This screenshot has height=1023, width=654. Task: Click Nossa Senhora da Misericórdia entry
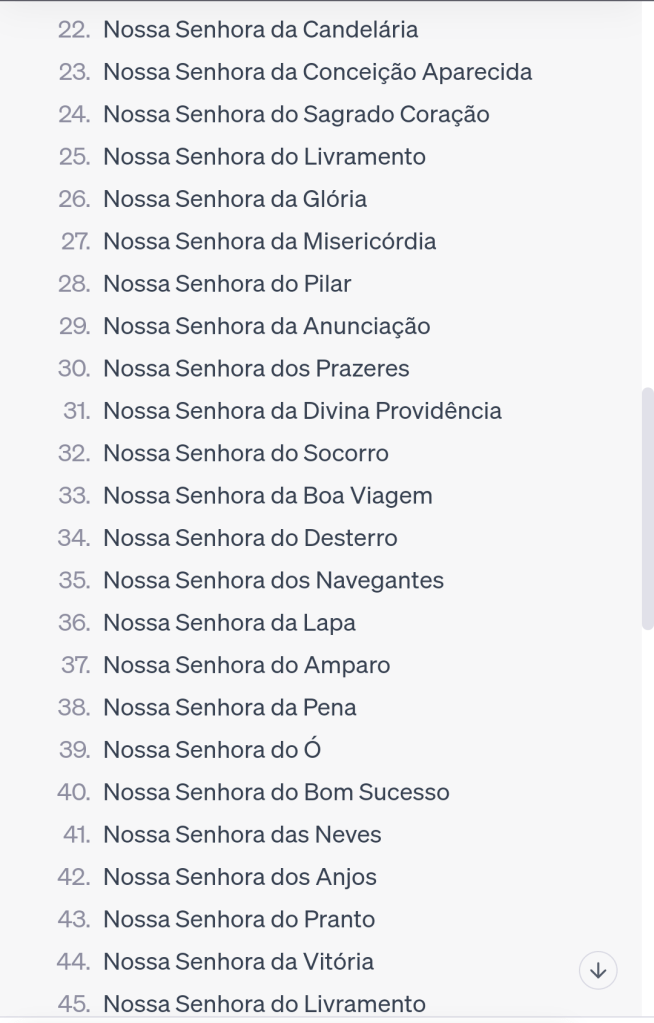click(270, 241)
